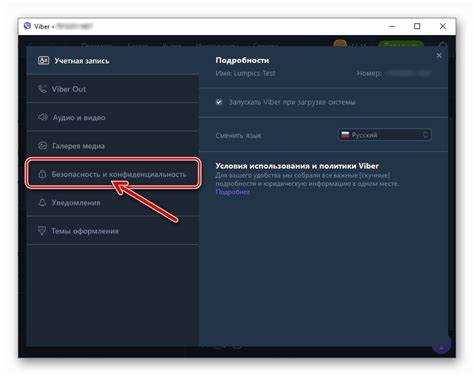474x376 pixels.
Task: Click the phone icon next to Viber Out
Action: coord(42,89)
